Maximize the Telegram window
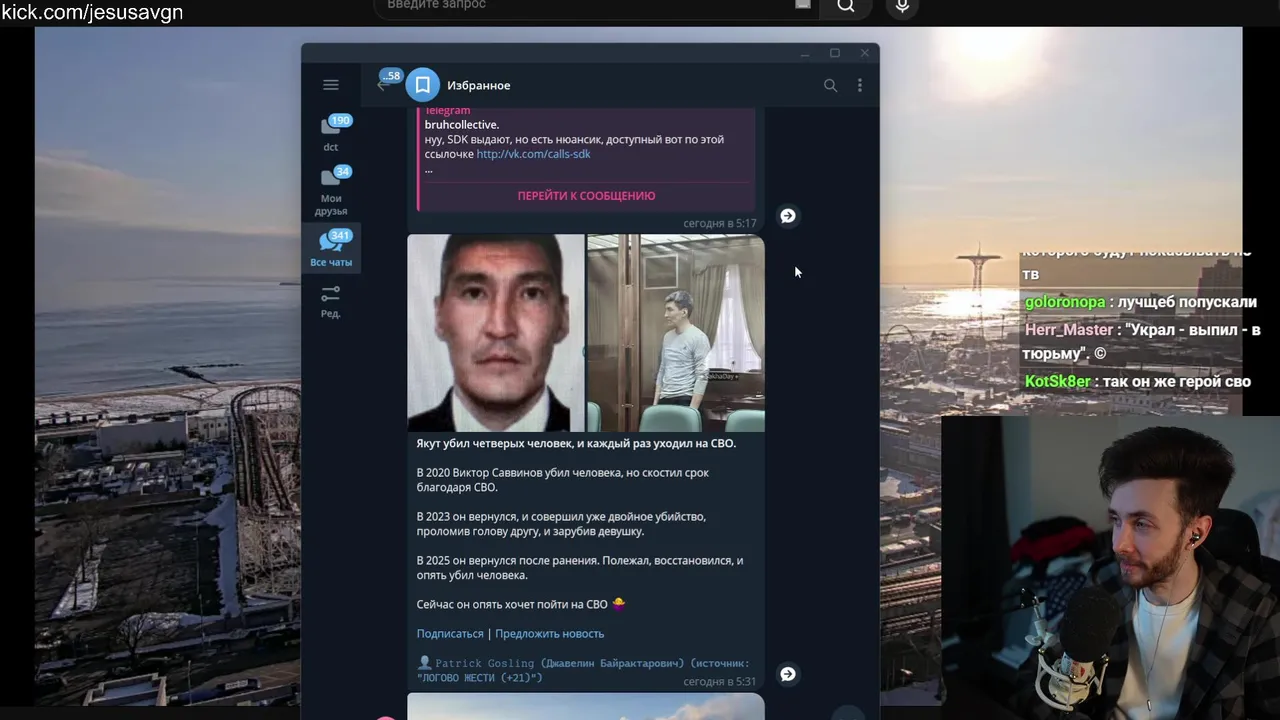The height and width of the screenshot is (720, 1280). coord(834,53)
